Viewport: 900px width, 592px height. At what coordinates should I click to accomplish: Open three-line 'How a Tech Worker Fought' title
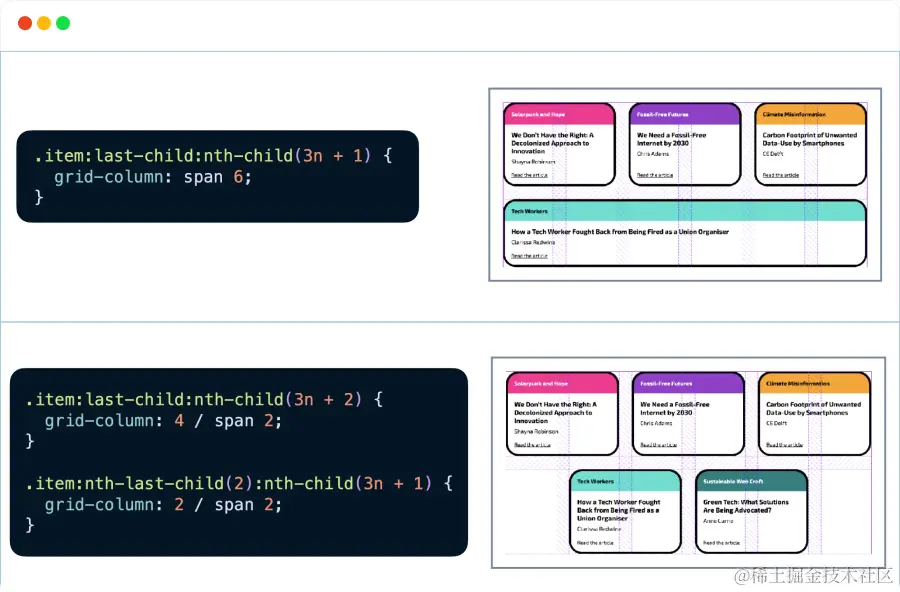(618, 510)
